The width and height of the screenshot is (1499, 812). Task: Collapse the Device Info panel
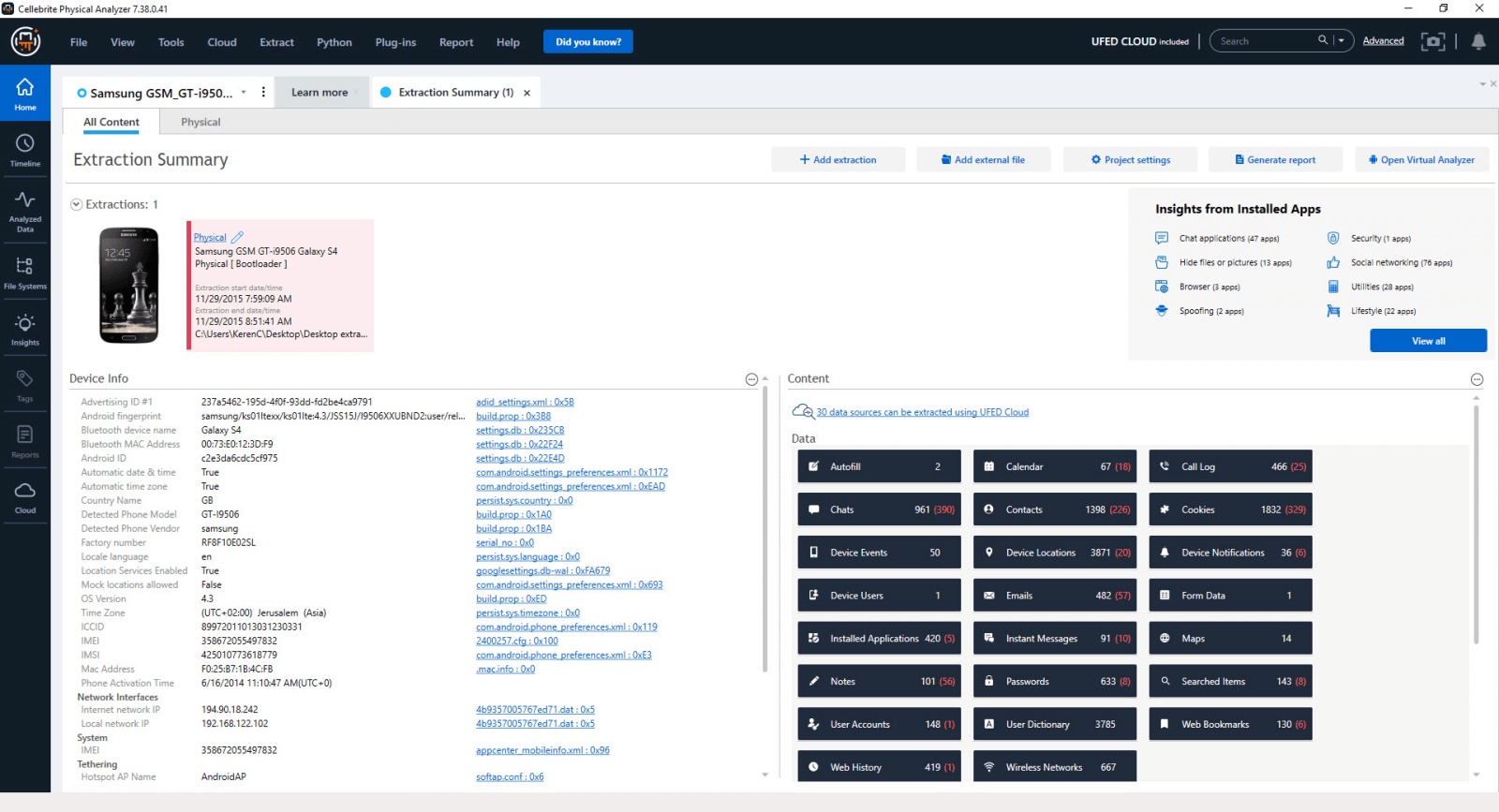[x=751, y=379]
